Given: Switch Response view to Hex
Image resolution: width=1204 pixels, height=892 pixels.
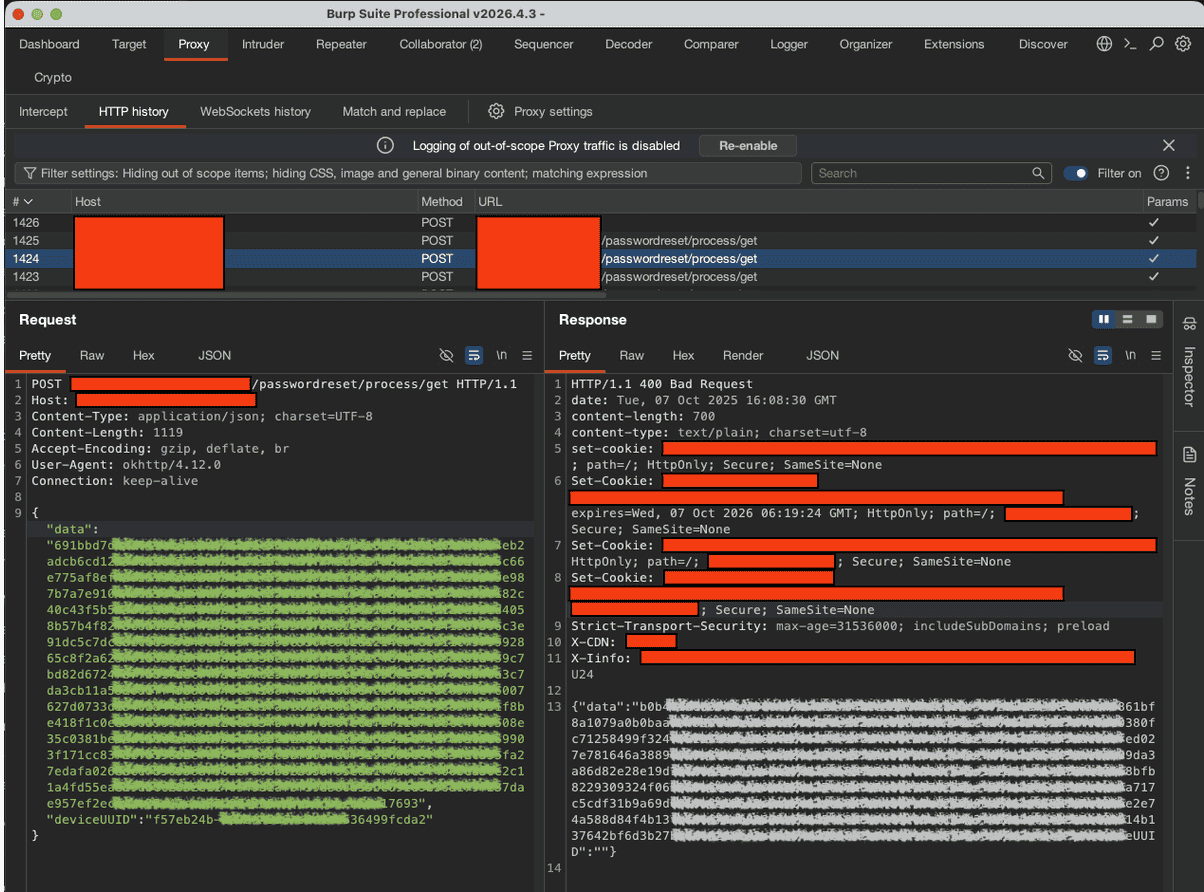Looking at the screenshot, I should coord(683,355).
